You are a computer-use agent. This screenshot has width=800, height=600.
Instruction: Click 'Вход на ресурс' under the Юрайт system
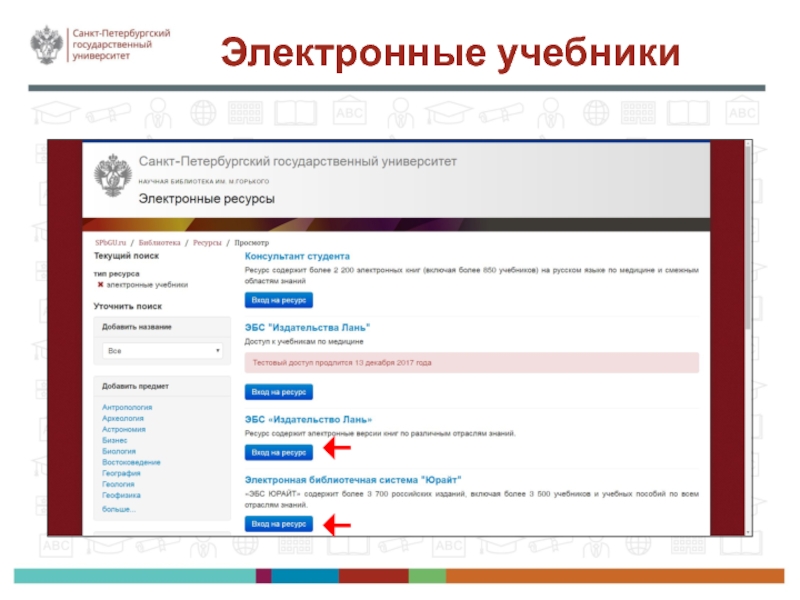coord(279,524)
